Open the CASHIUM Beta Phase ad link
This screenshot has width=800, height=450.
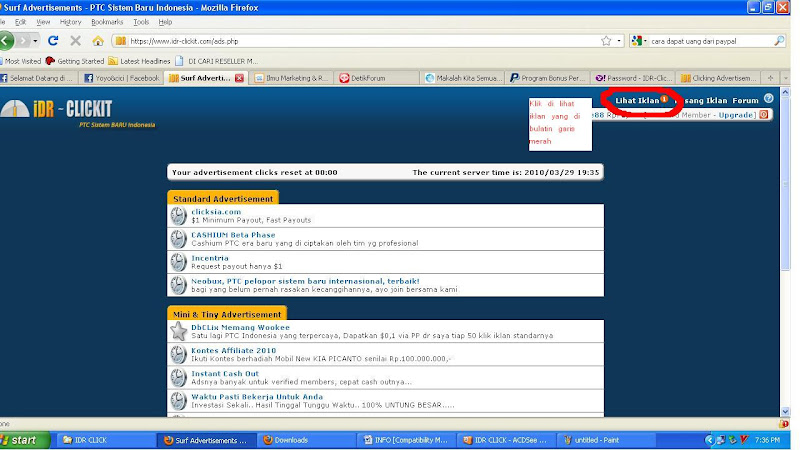[233, 235]
